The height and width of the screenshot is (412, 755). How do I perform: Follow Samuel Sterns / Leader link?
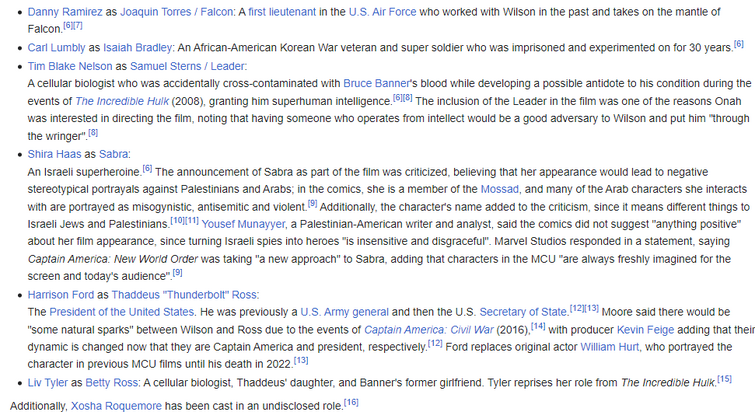[x=187, y=66]
